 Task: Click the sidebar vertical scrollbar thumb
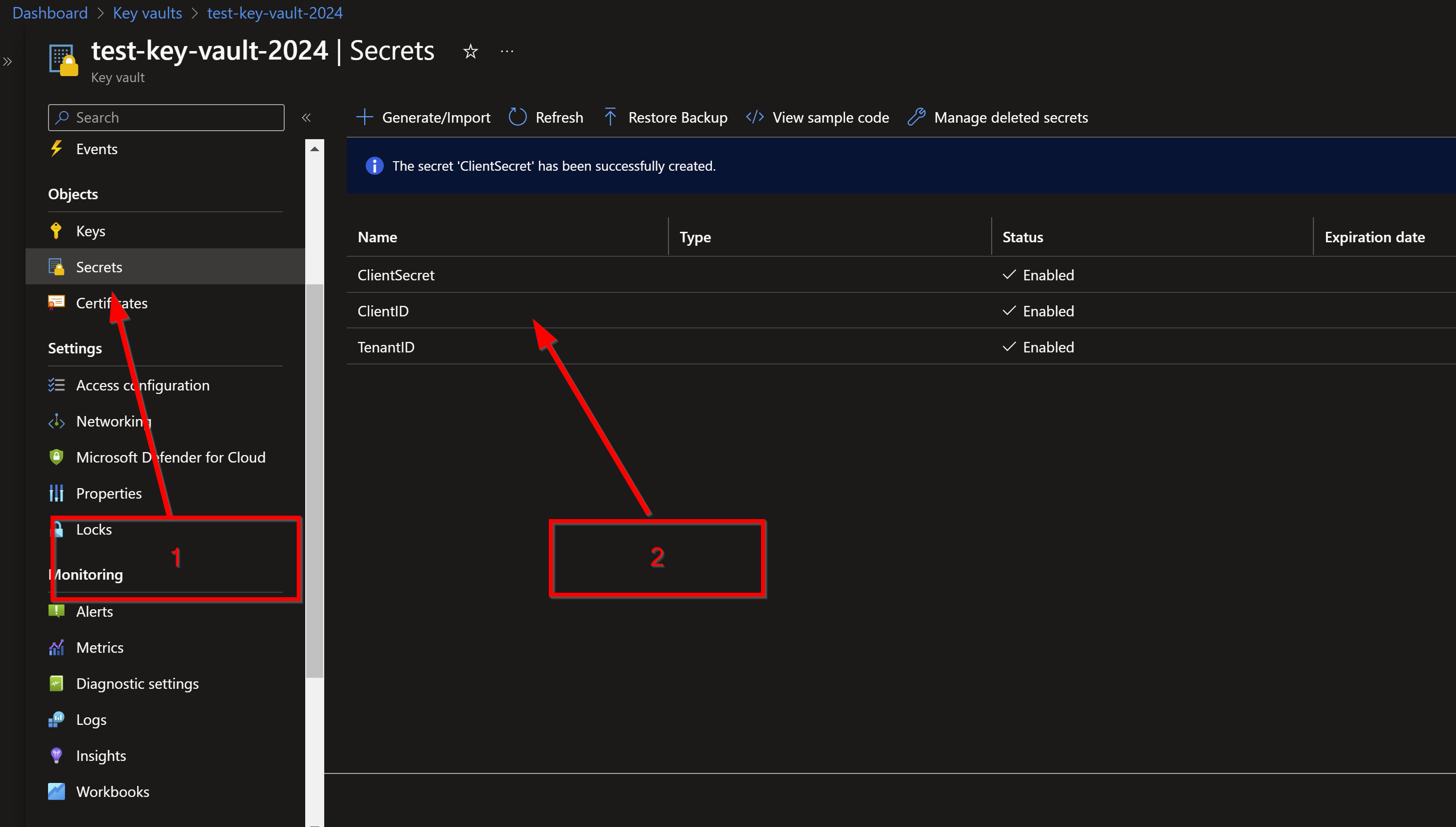[315, 480]
